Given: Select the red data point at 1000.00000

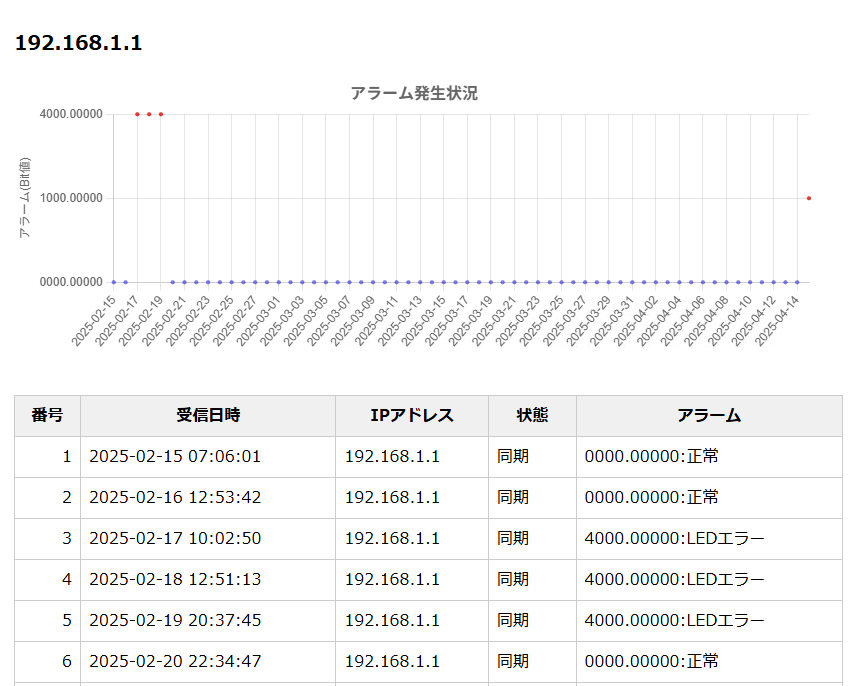Looking at the screenshot, I should [808, 198].
